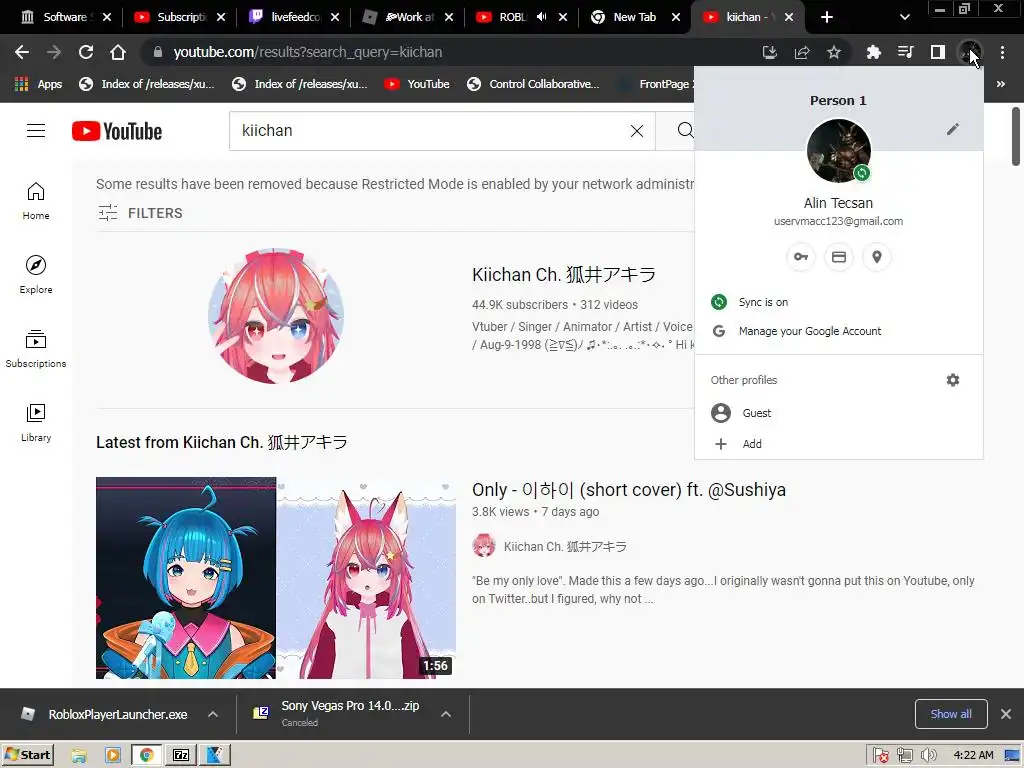Screen dimensions: 1024x768
Task: Open the FILTERS panel
Action: pyautogui.click(x=140, y=213)
